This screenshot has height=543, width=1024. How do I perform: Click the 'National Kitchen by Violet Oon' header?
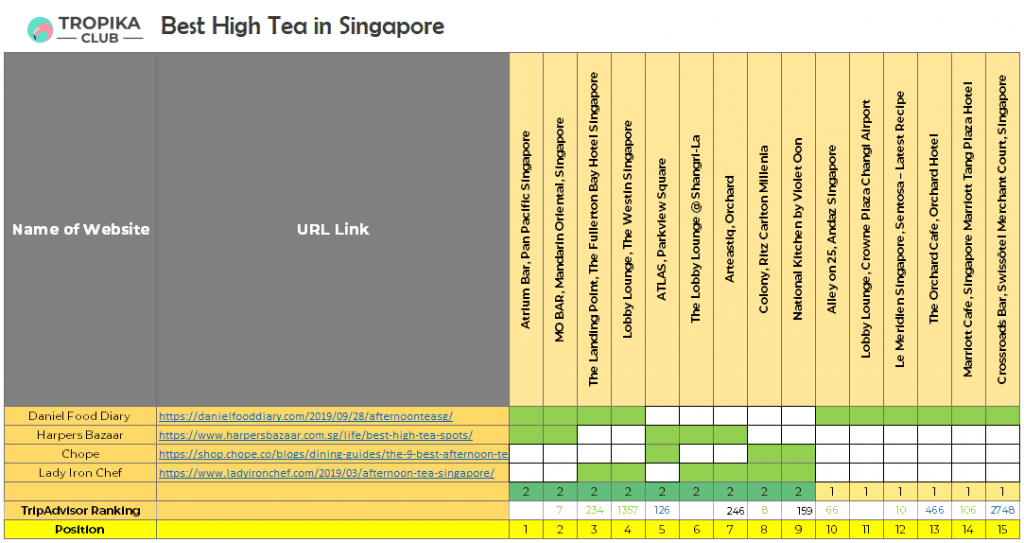(x=798, y=229)
